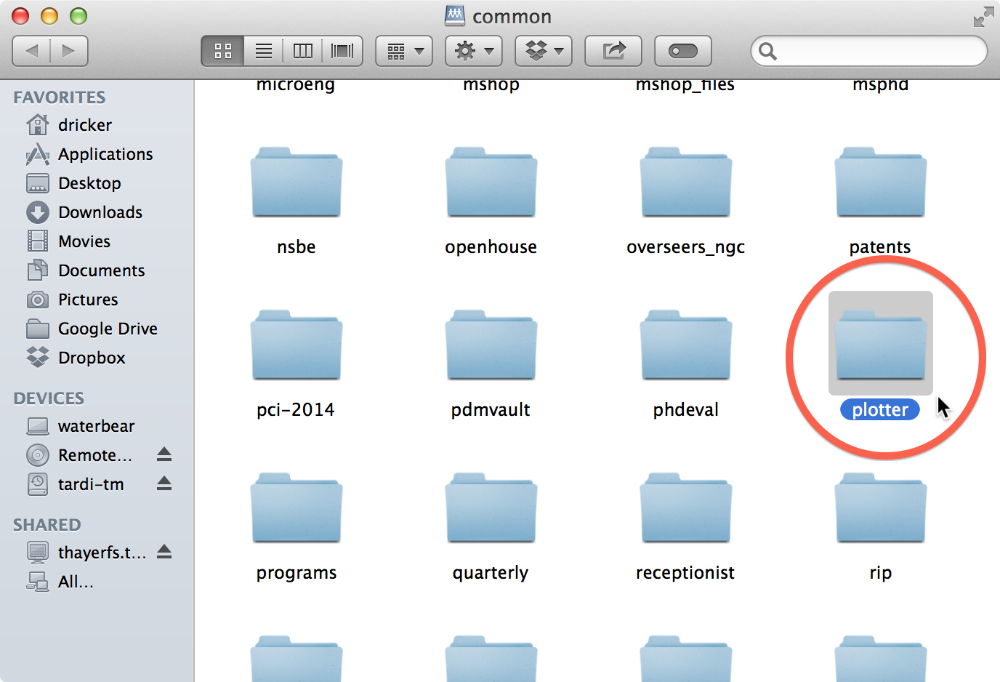
Task: Select the programs folder icon
Action: click(x=296, y=508)
